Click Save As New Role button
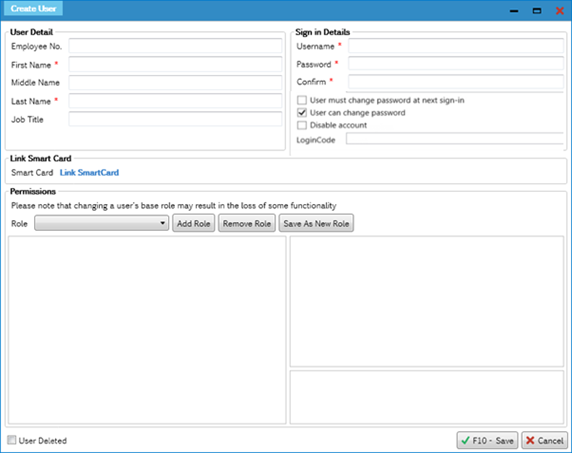The height and width of the screenshot is (453, 572). tap(316, 223)
